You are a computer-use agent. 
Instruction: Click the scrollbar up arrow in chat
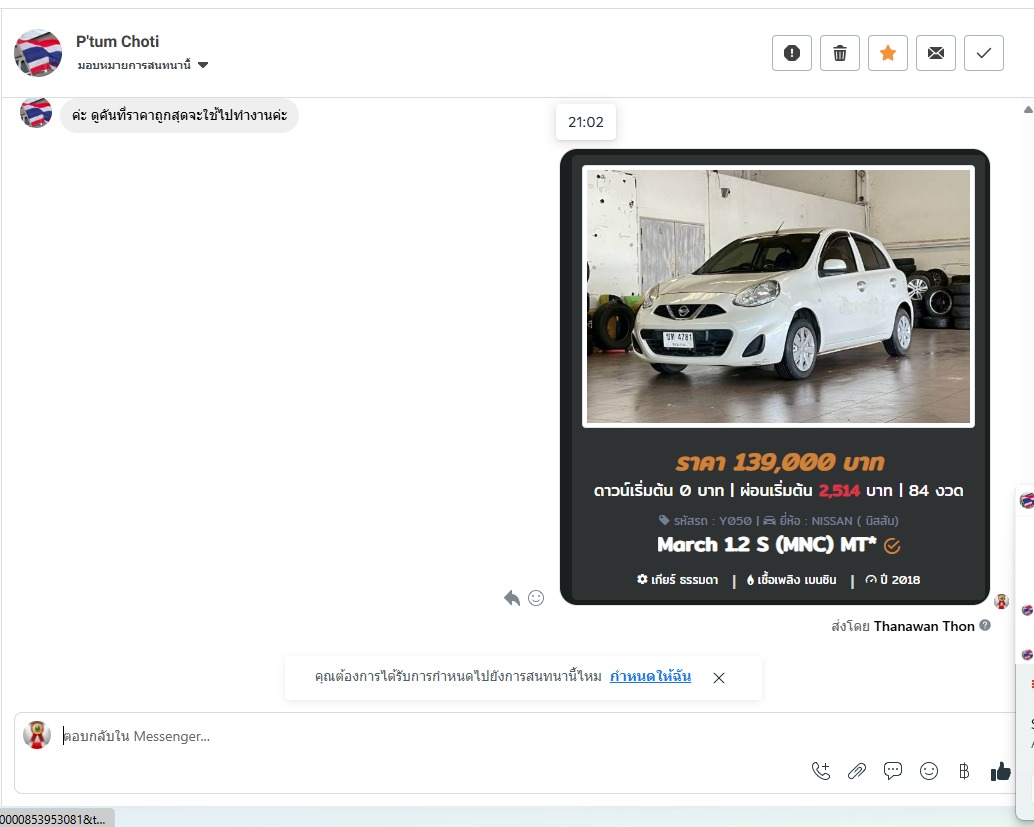(1027, 109)
